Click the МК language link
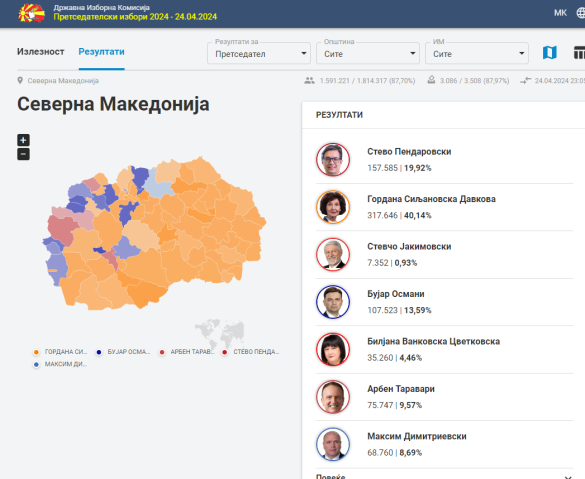Image resolution: width=585 pixels, height=479 pixels. click(560, 13)
